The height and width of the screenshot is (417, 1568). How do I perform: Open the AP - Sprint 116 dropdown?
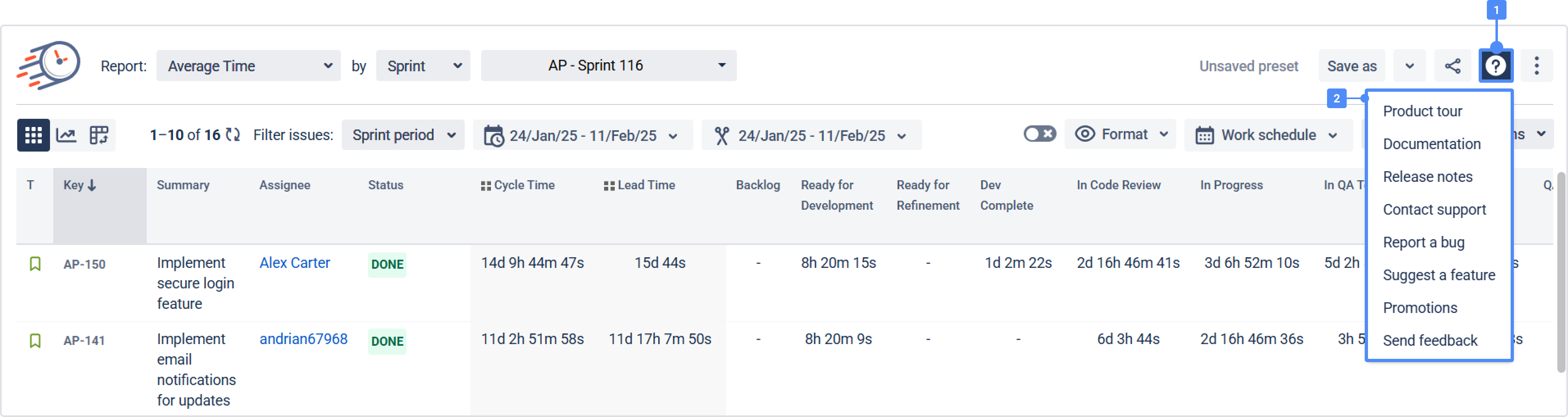608,66
